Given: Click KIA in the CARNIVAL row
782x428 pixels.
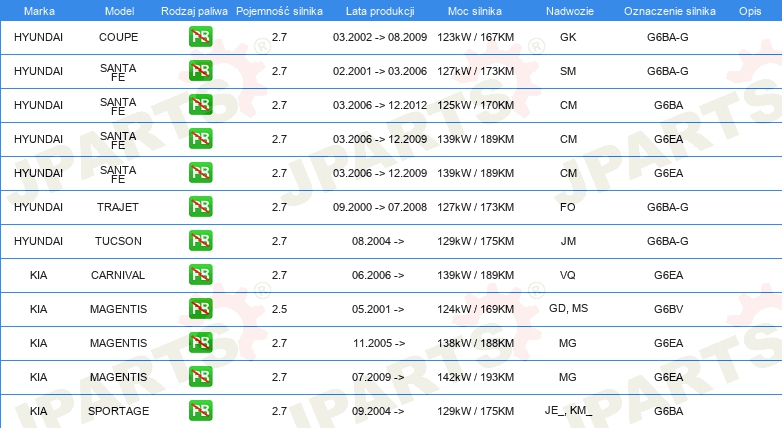Looking at the screenshot, I should pyautogui.click(x=38, y=275).
